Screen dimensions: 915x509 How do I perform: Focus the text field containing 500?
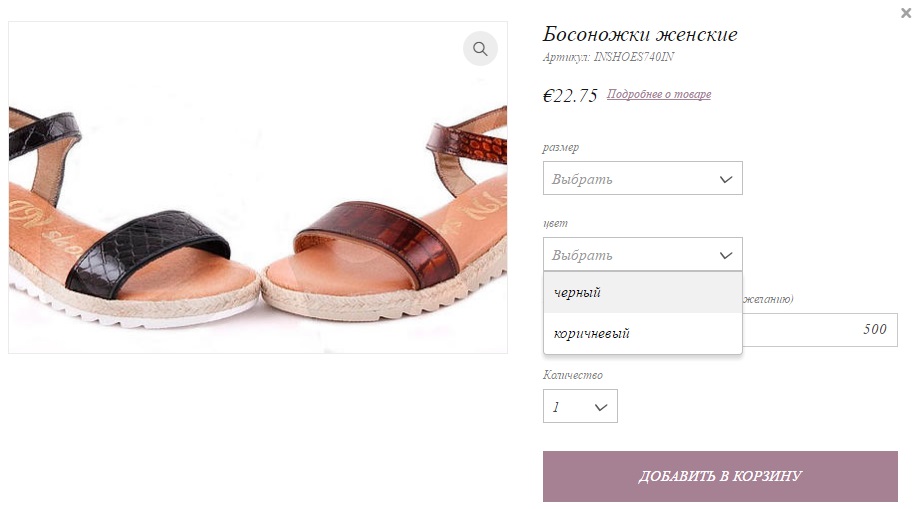[820, 330]
